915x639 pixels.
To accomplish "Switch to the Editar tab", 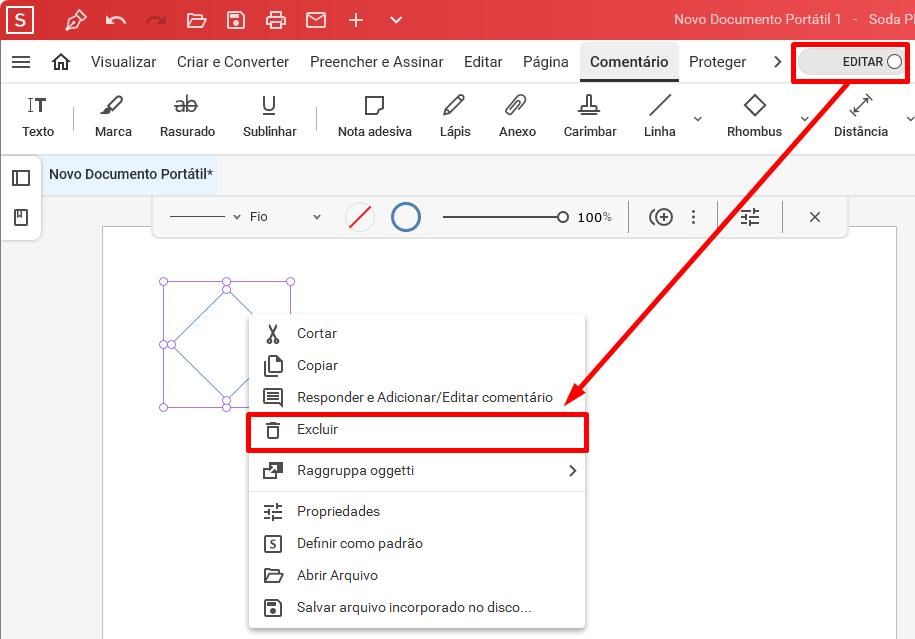I will pyautogui.click(x=483, y=62).
